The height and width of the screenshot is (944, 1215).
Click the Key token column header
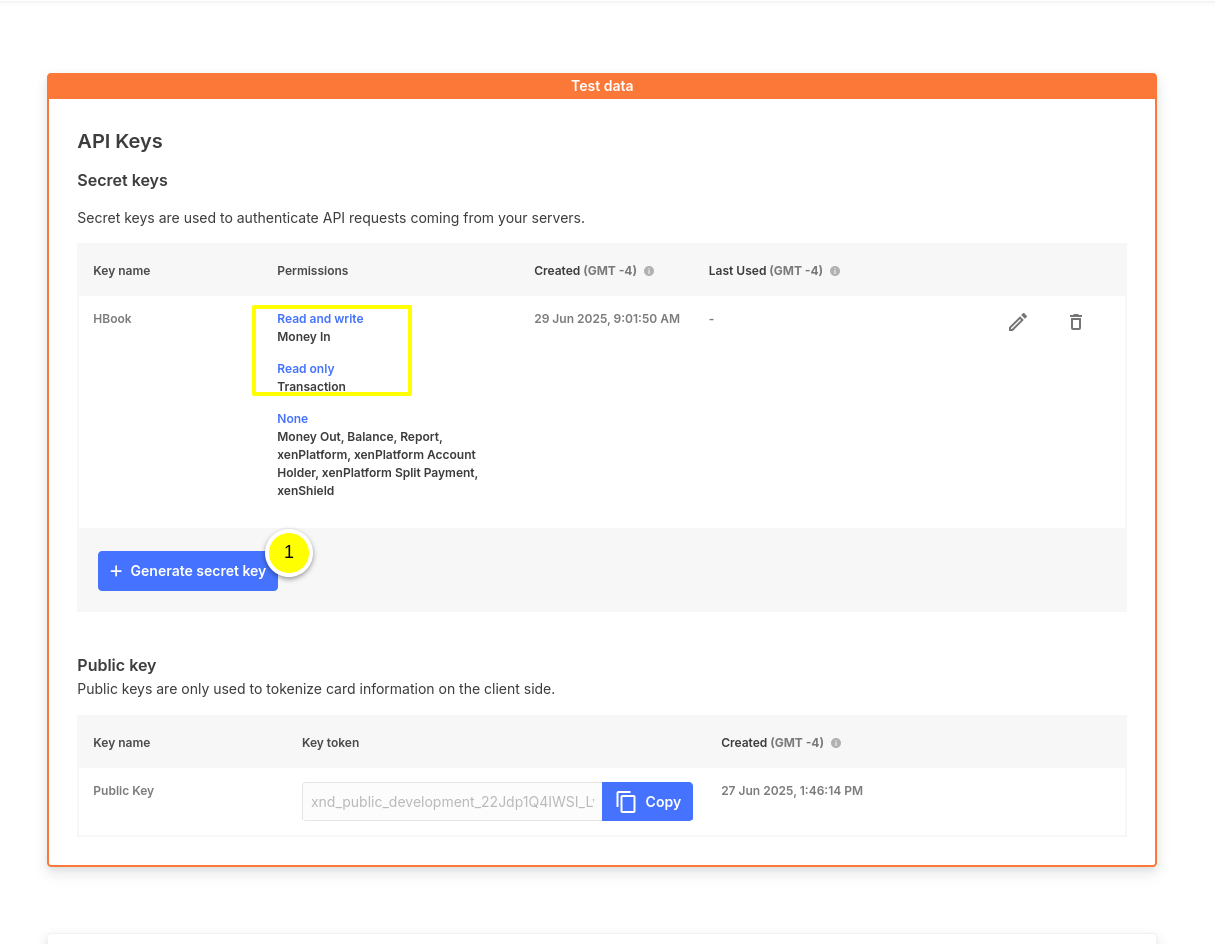click(330, 743)
